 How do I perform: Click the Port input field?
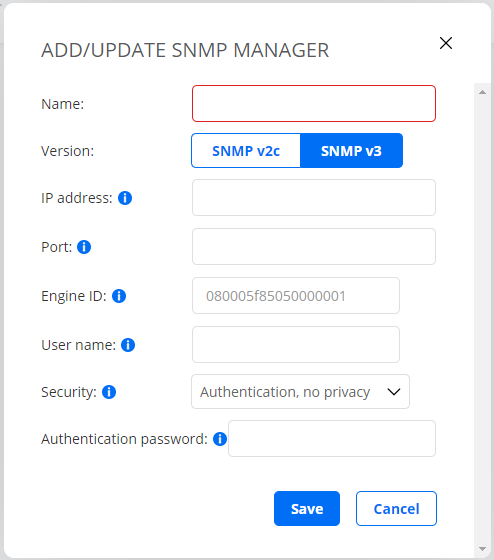tap(314, 246)
